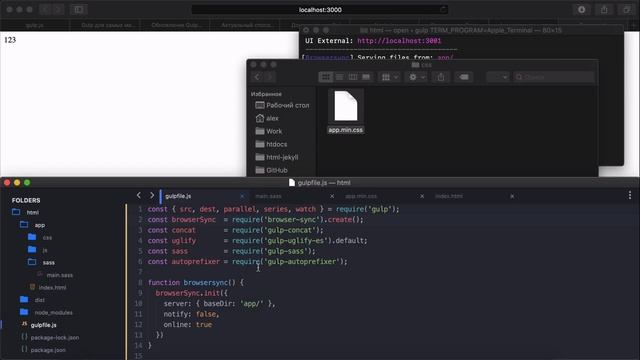Toggle the Safari sidebar panel
The height and width of the screenshot is (360, 640).
[79, 9]
